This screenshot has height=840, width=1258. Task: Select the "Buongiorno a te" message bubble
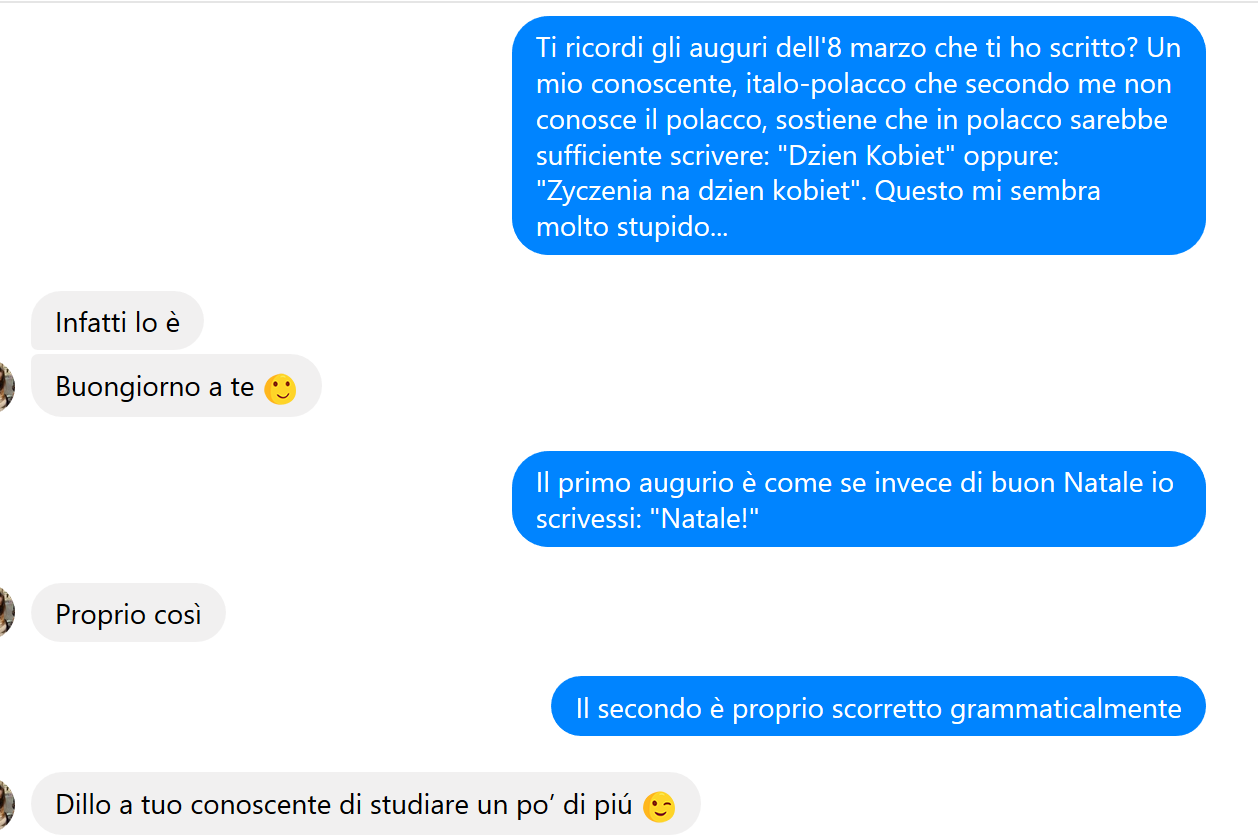tap(176, 386)
